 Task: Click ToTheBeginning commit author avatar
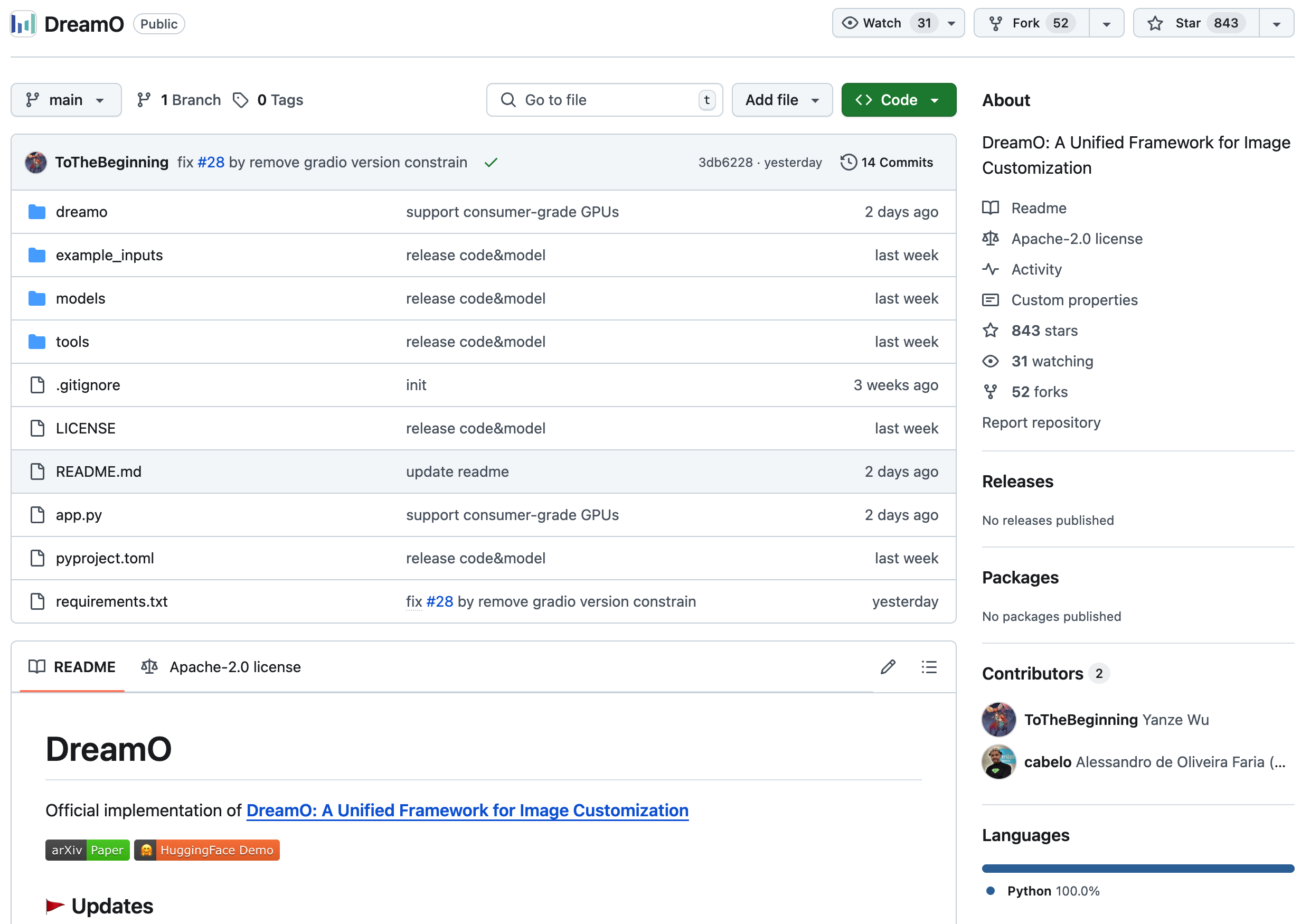tap(36, 162)
